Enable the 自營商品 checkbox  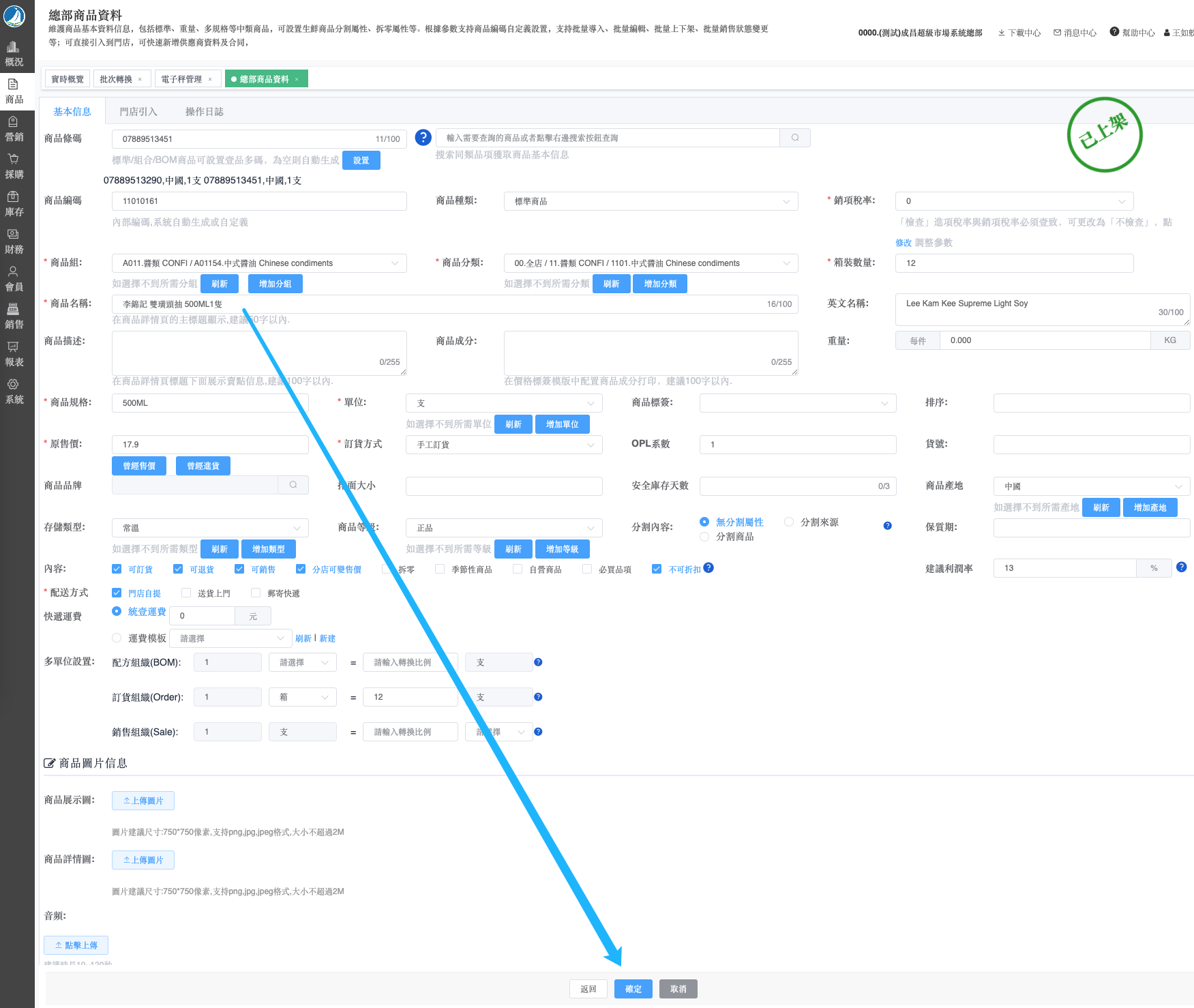click(518, 569)
